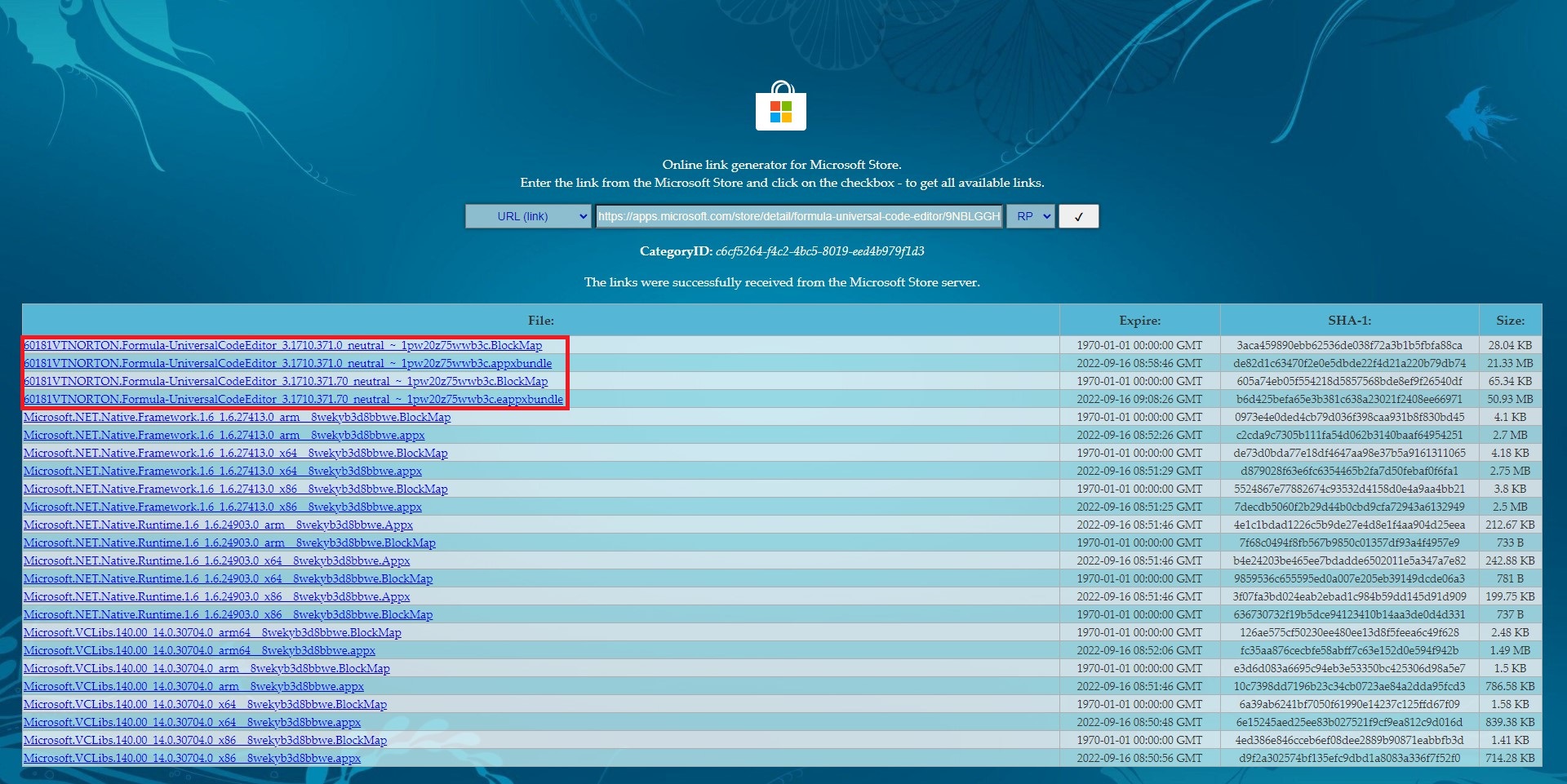This screenshot has height=784, width=1567.
Task: Open VCLibs.140.00 x86 BlockMap link
Action: pos(206,740)
